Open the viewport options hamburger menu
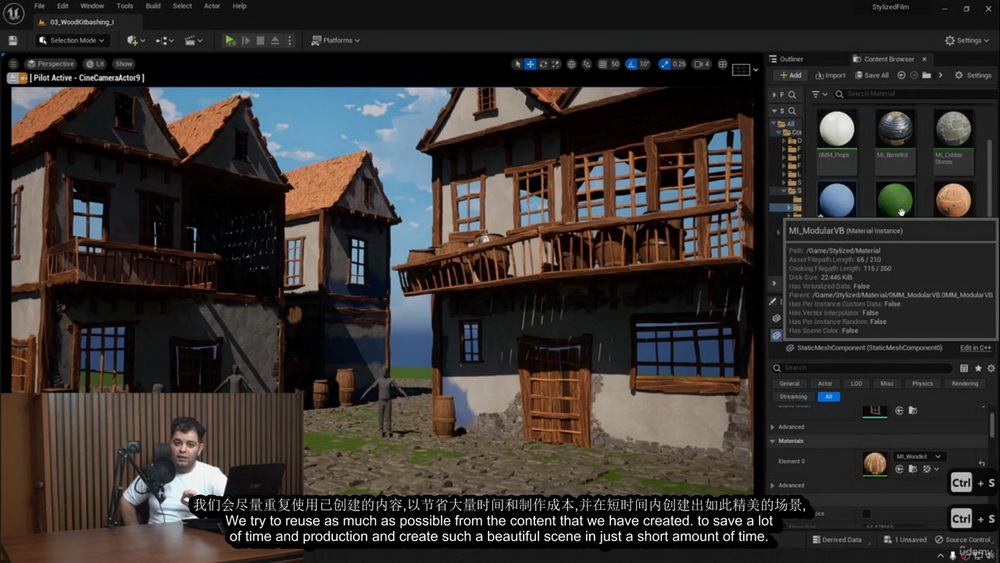The width and height of the screenshot is (1000, 563). [x=13, y=64]
